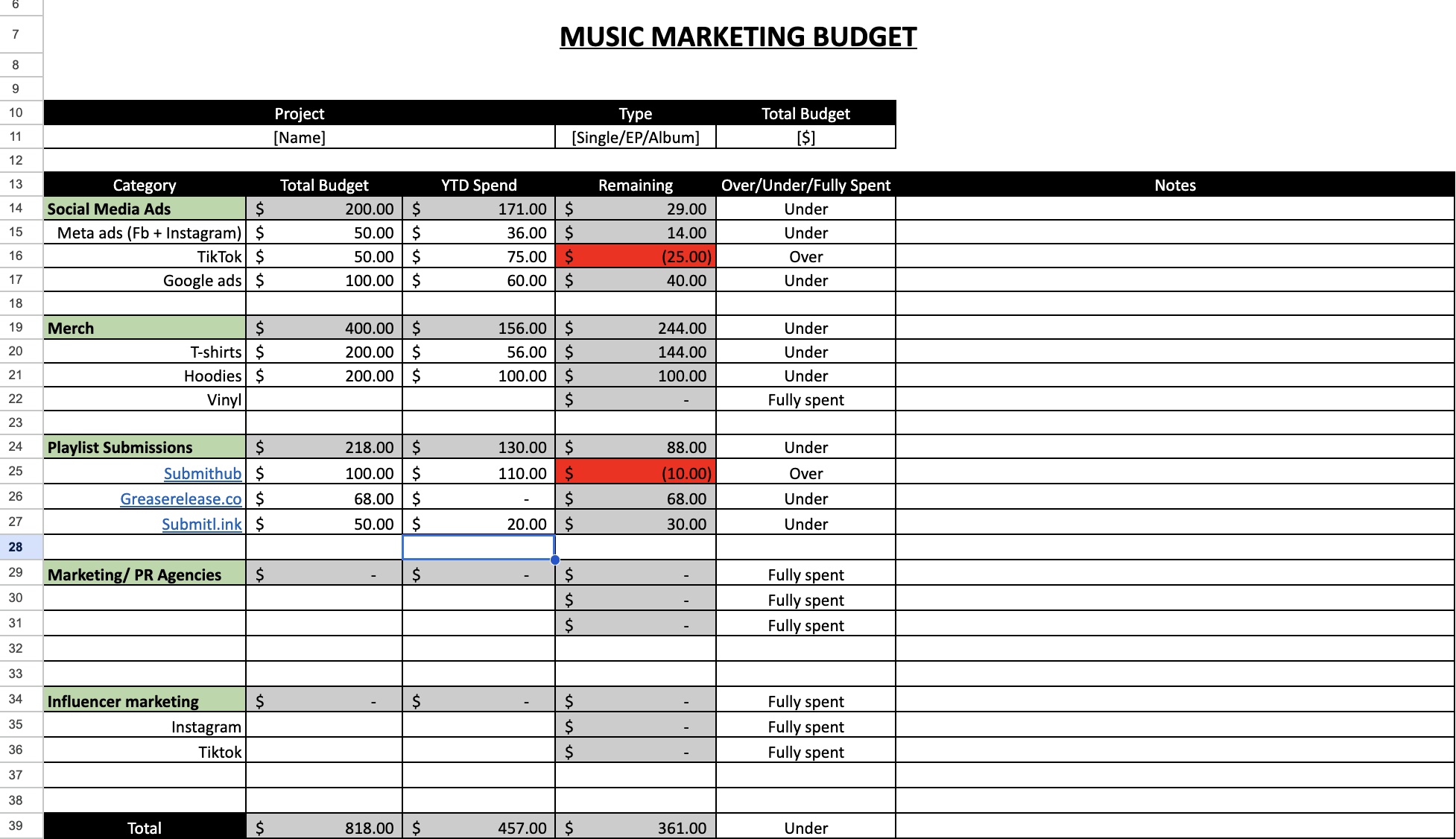Image resolution: width=1456 pixels, height=839 pixels.
Task: Select row 39 header
Action: point(16,826)
